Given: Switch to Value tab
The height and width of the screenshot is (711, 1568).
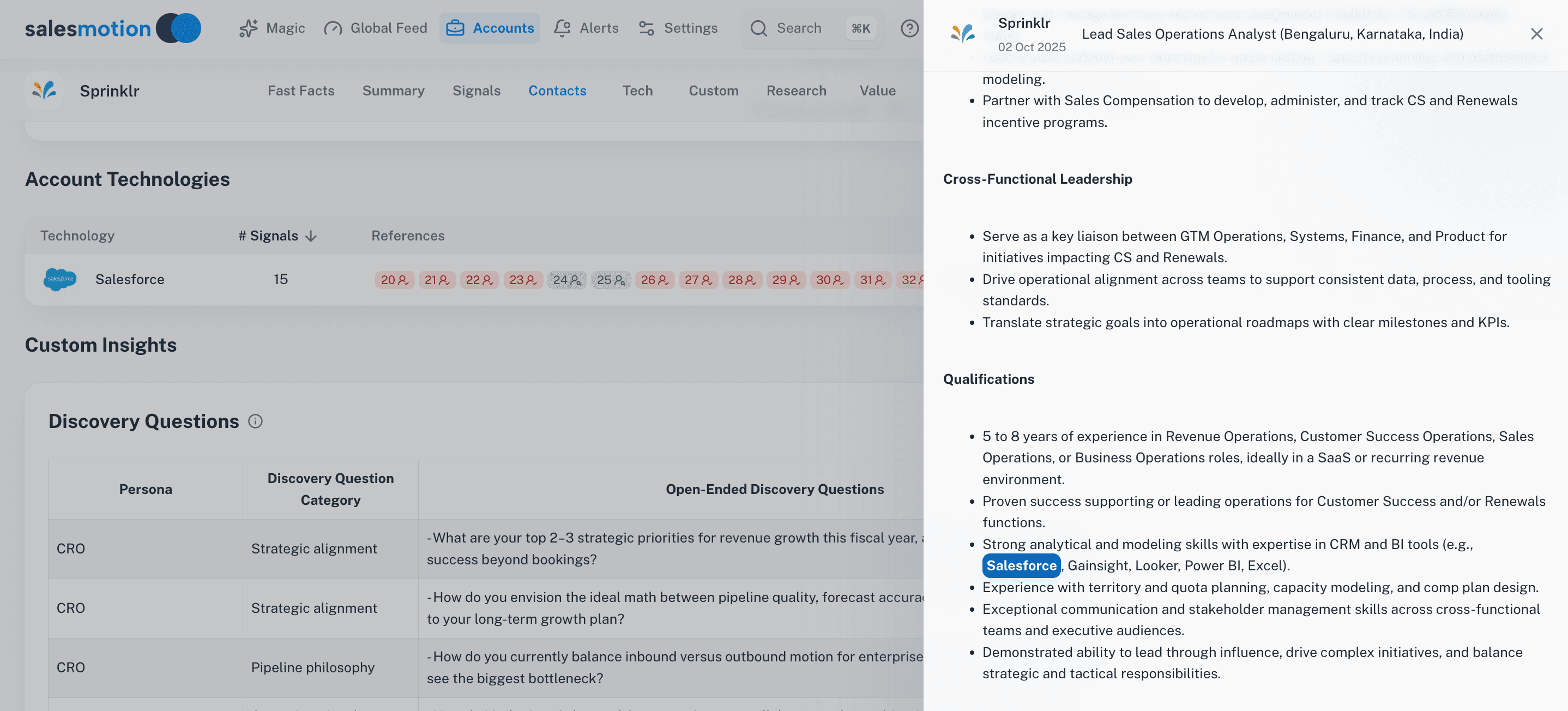Looking at the screenshot, I should coord(878,91).
